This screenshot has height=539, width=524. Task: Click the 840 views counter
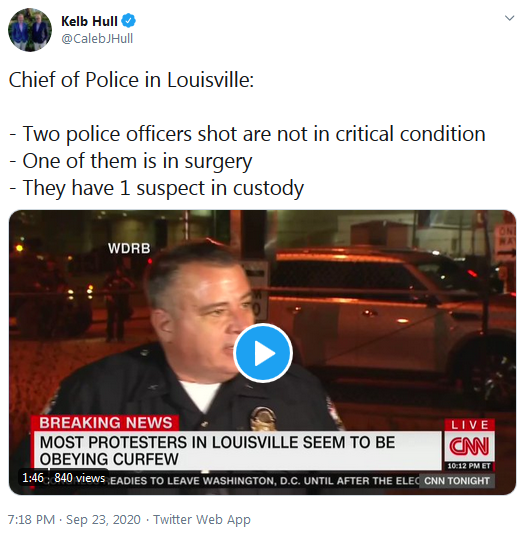point(80,478)
